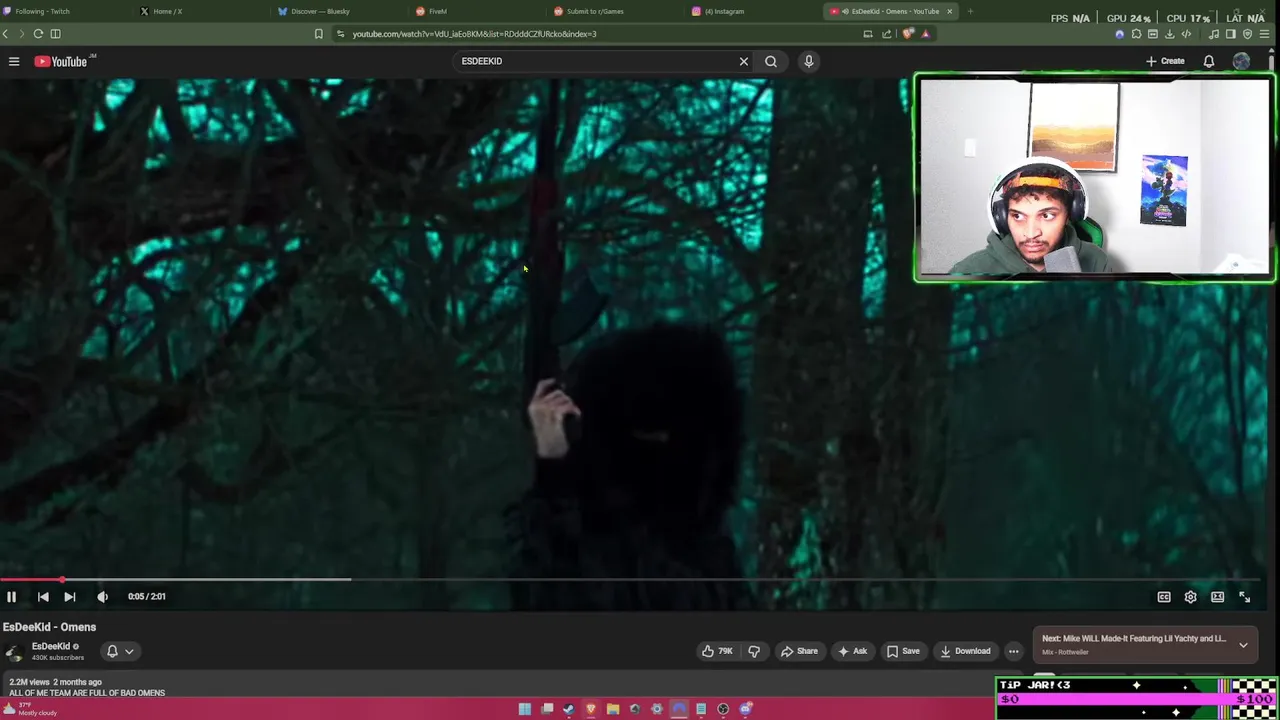Share page via address bar icon
The width and height of the screenshot is (1280, 720).
[x=886, y=34]
